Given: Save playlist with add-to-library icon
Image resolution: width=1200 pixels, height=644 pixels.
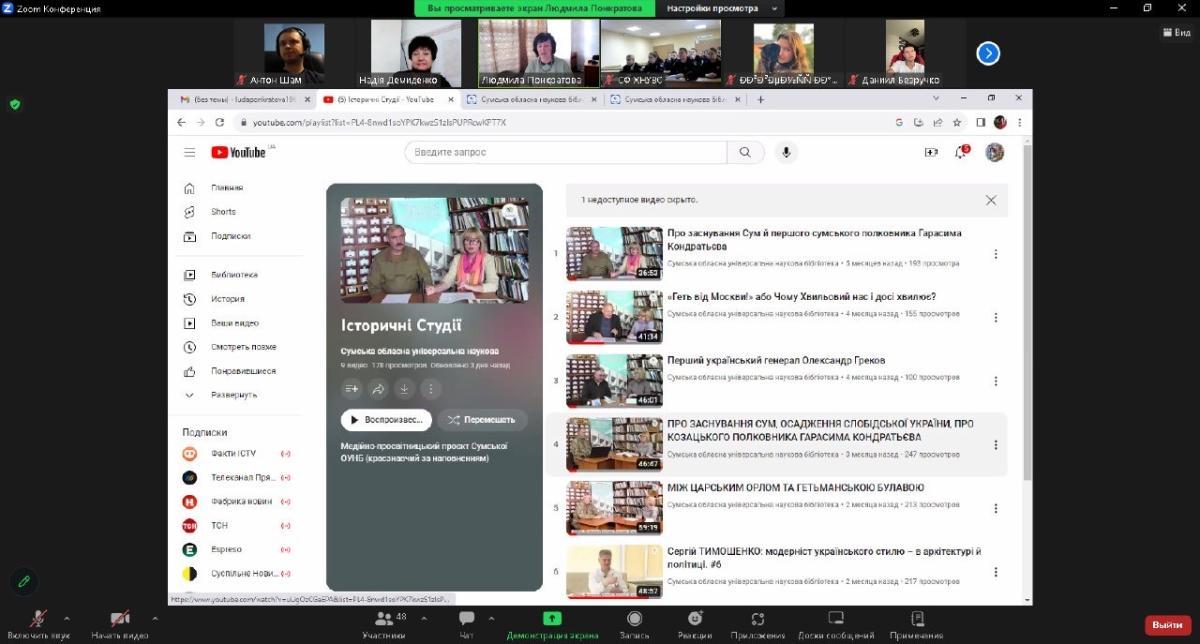Looking at the screenshot, I should (351, 389).
